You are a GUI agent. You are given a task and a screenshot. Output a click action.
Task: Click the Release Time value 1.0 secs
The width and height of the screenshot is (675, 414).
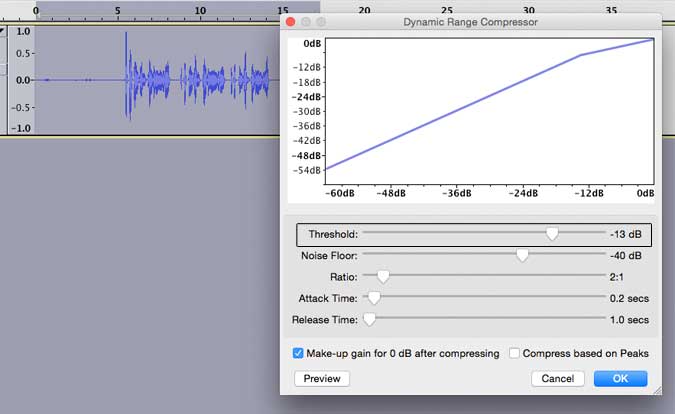point(629,320)
